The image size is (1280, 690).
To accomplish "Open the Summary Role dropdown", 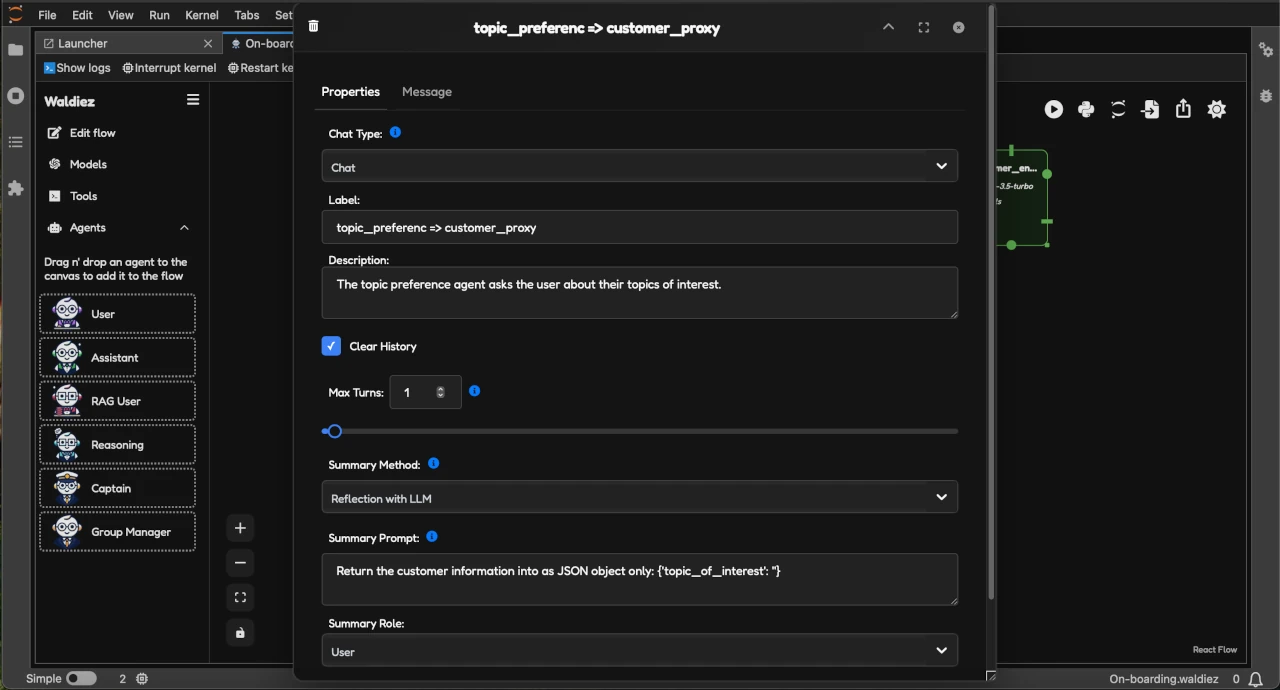I will (x=639, y=650).
